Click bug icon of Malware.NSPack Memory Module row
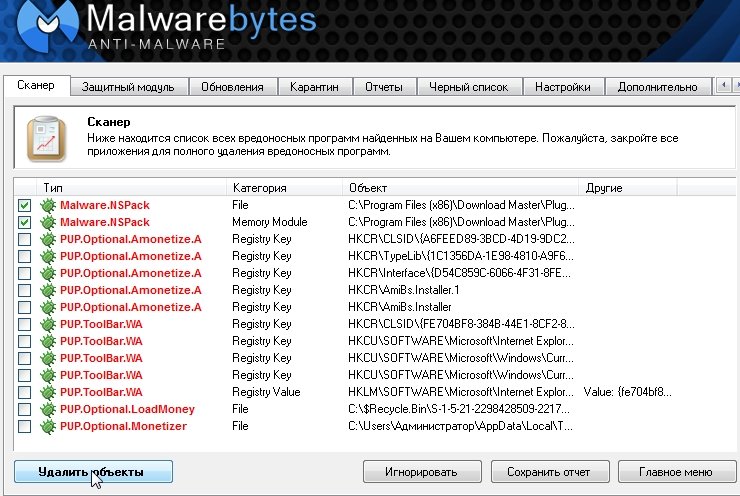The height and width of the screenshot is (496, 740). (48, 222)
